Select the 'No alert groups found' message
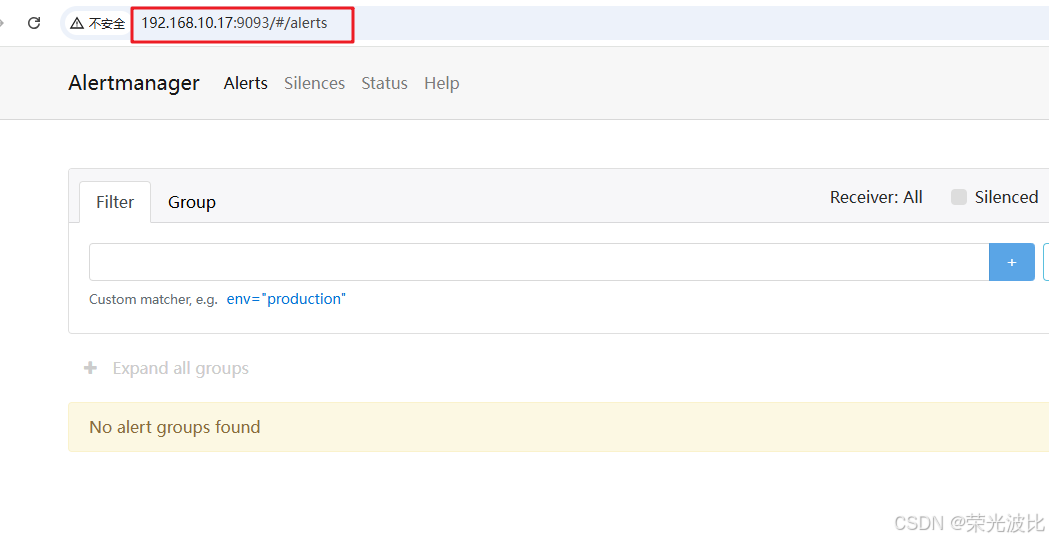Screen dimensions: 1049x541 click(x=175, y=427)
